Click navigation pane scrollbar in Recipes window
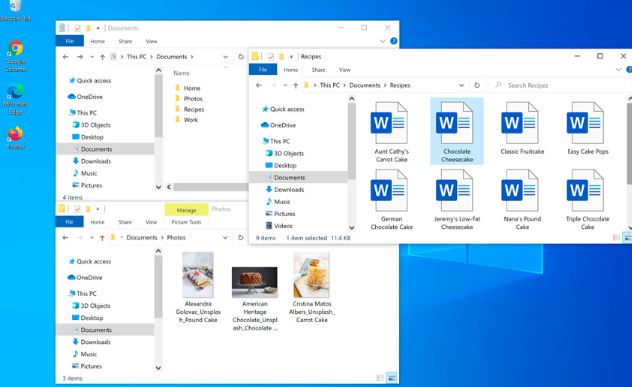Viewport: 632px width, 387px height. (x=351, y=141)
